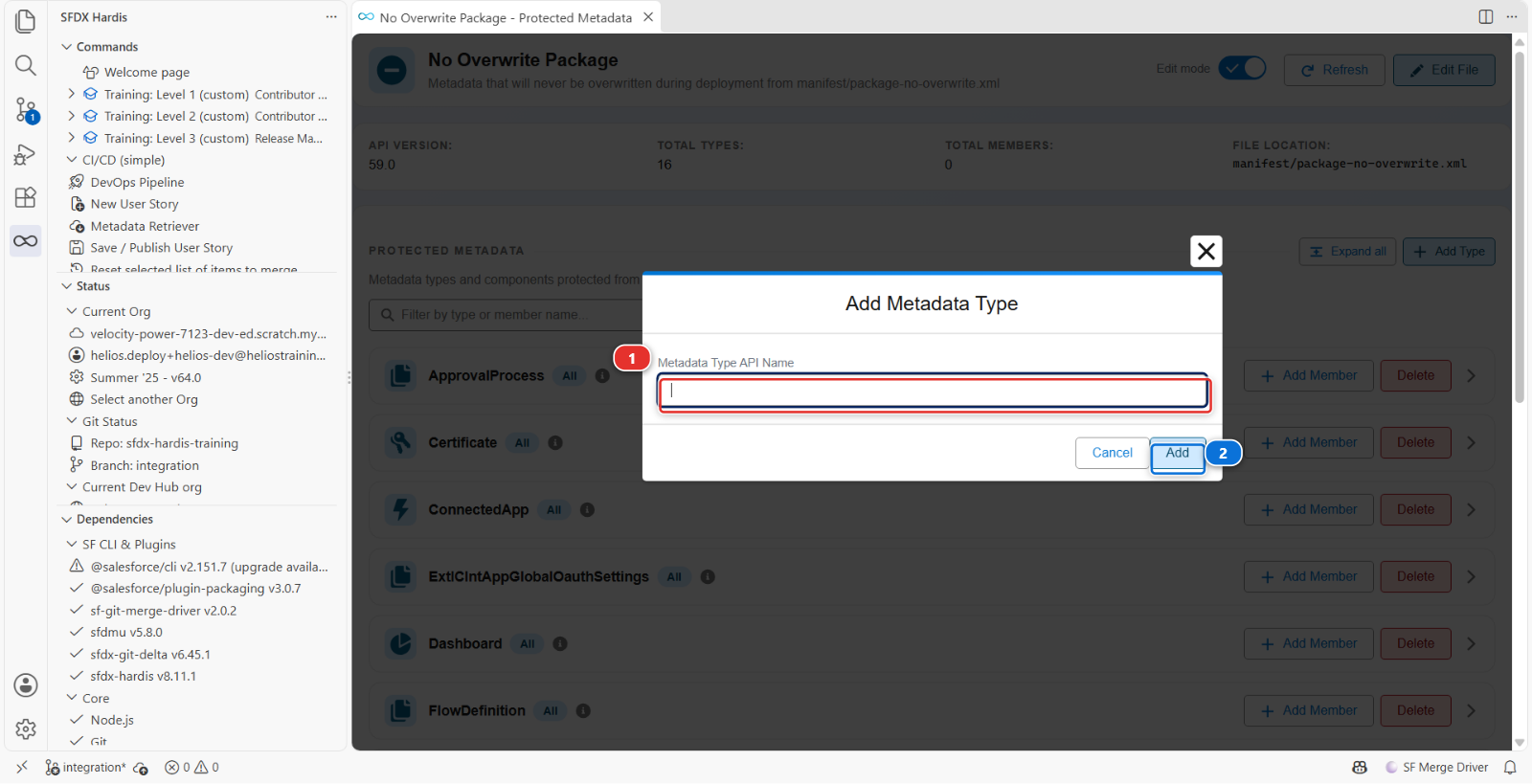Click the Add Type button
Image resolution: width=1532 pixels, height=784 pixels.
pos(1449,252)
